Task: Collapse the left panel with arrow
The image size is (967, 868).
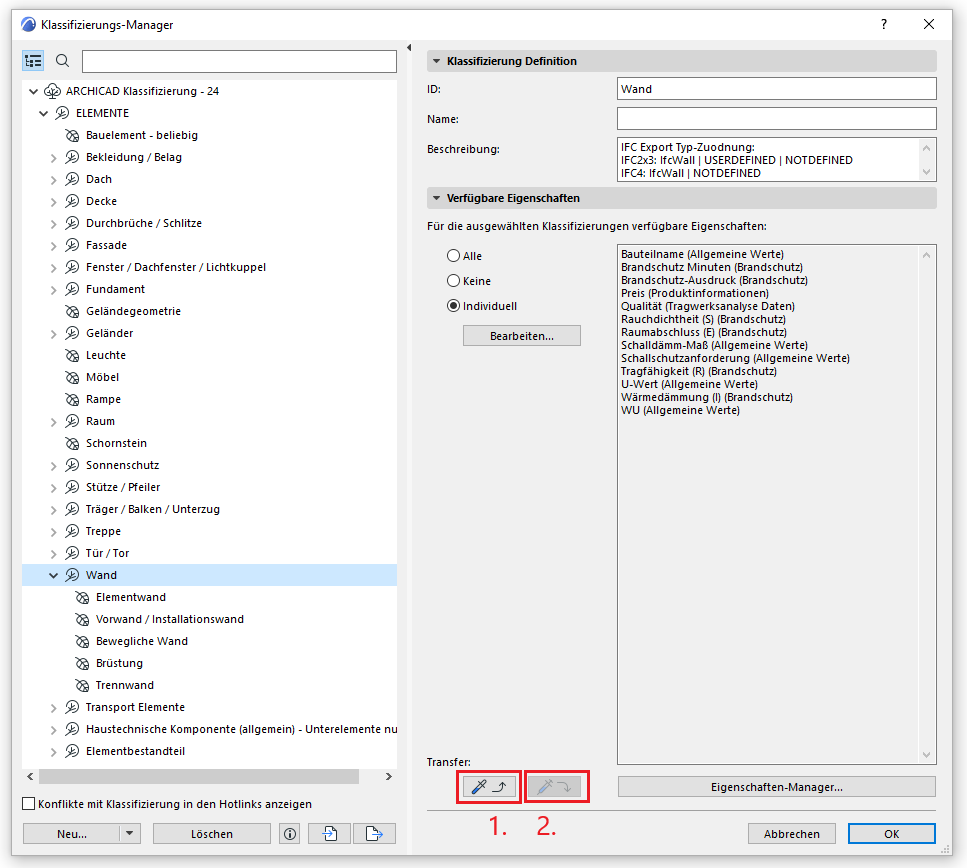Action: (410, 48)
